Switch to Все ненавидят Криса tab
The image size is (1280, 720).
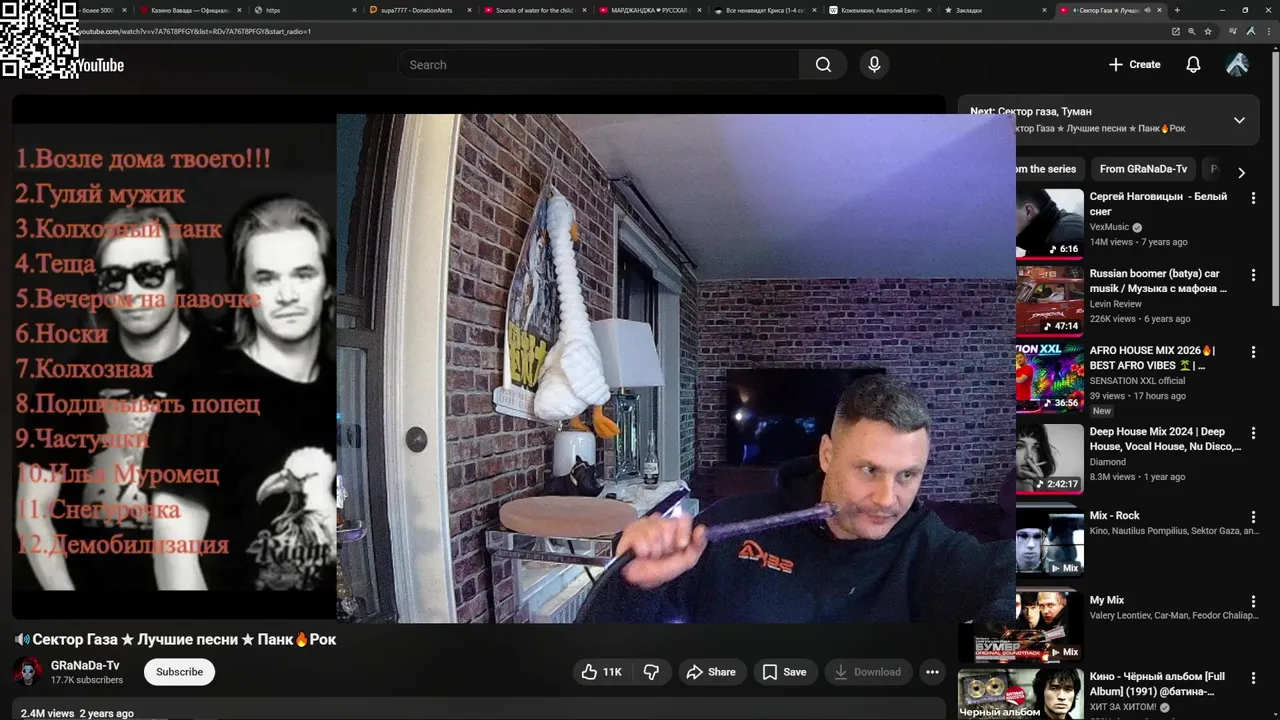[x=765, y=10]
